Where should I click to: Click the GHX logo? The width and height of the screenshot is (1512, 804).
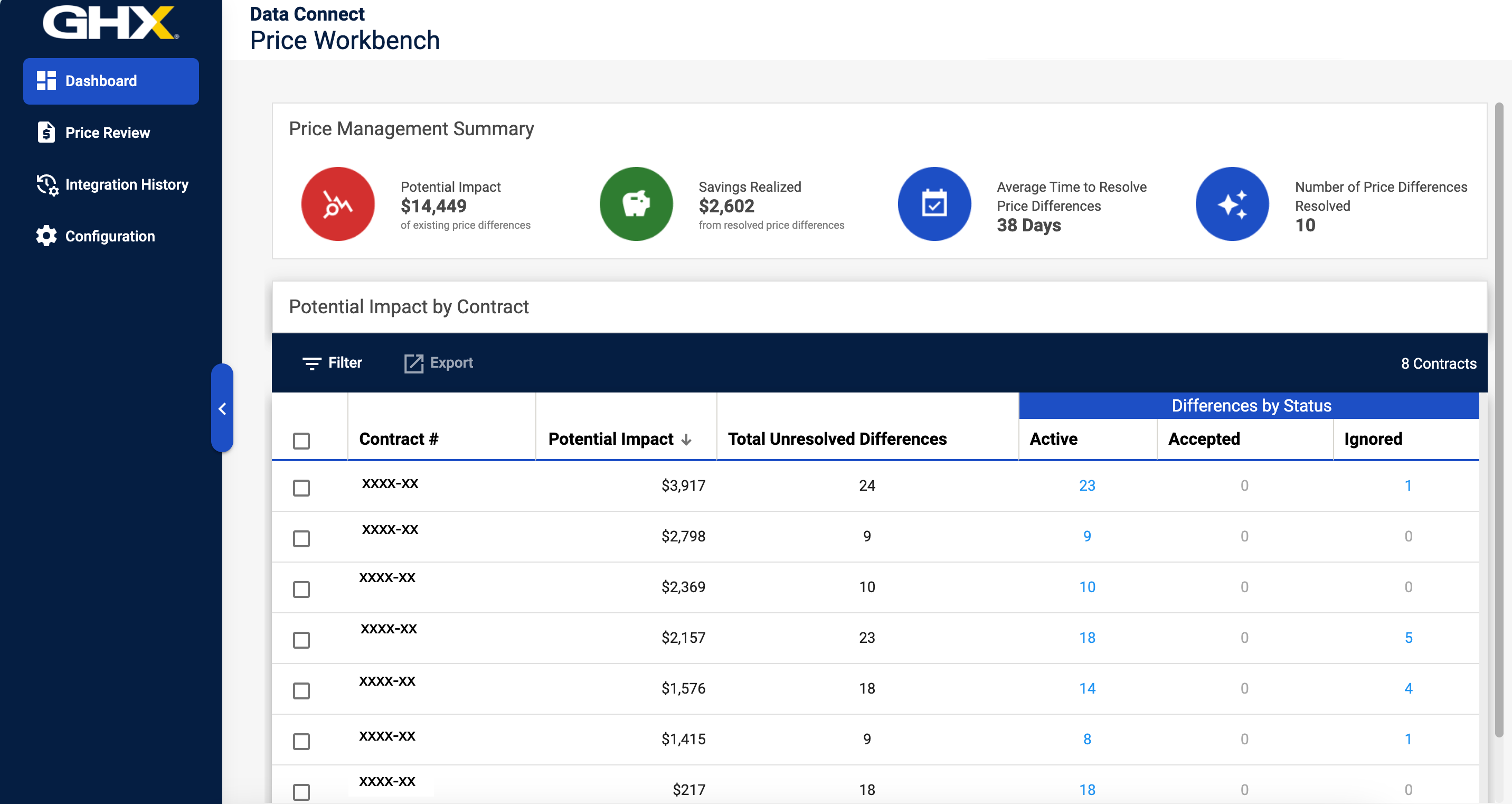point(110,22)
